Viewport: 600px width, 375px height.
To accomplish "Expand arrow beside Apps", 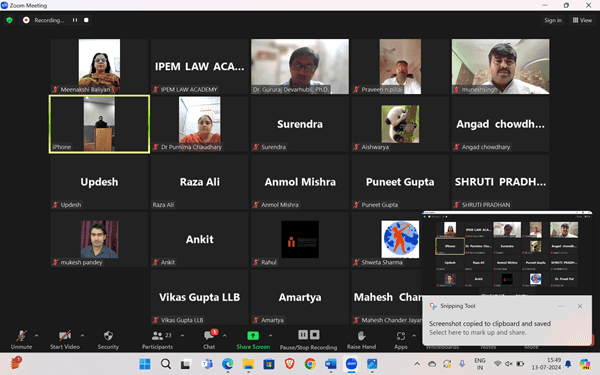I will pos(414,336).
